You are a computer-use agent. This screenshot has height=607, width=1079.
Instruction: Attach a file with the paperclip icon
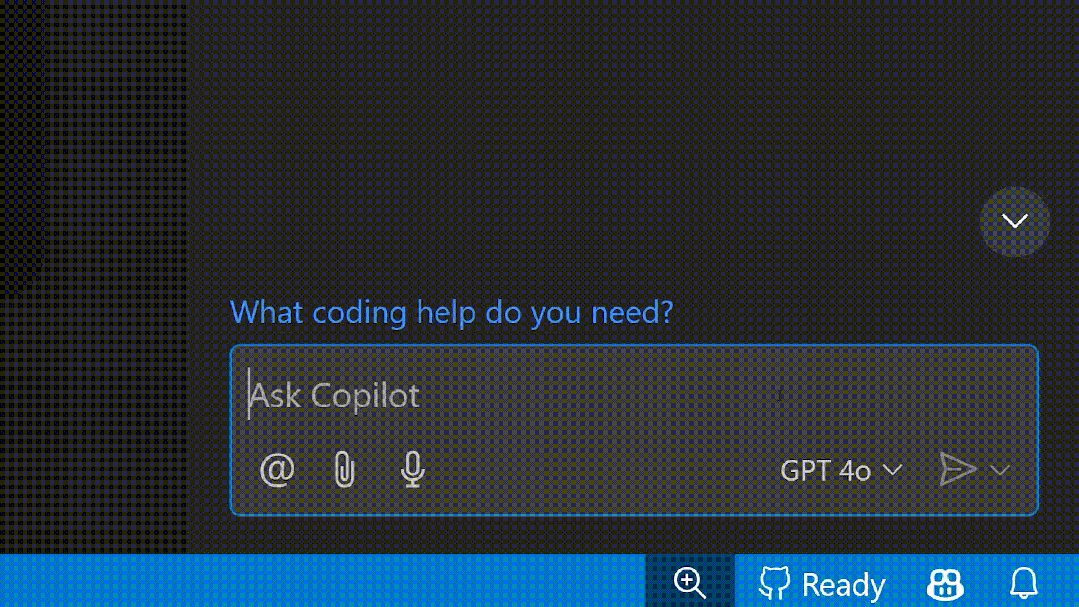click(344, 469)
